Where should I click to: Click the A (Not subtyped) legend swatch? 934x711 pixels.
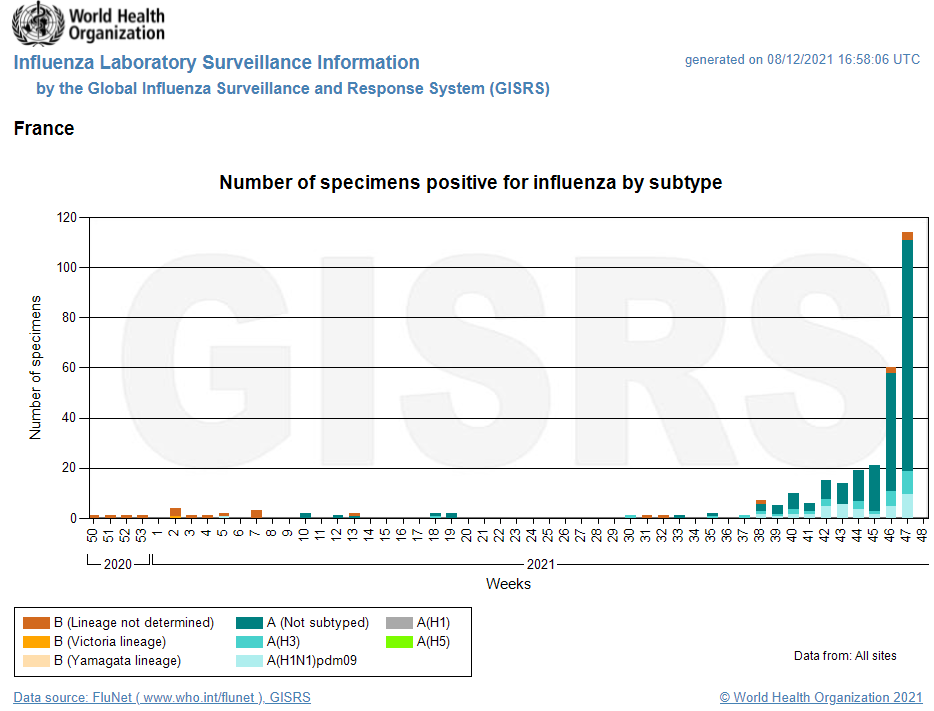click(249, 622)
